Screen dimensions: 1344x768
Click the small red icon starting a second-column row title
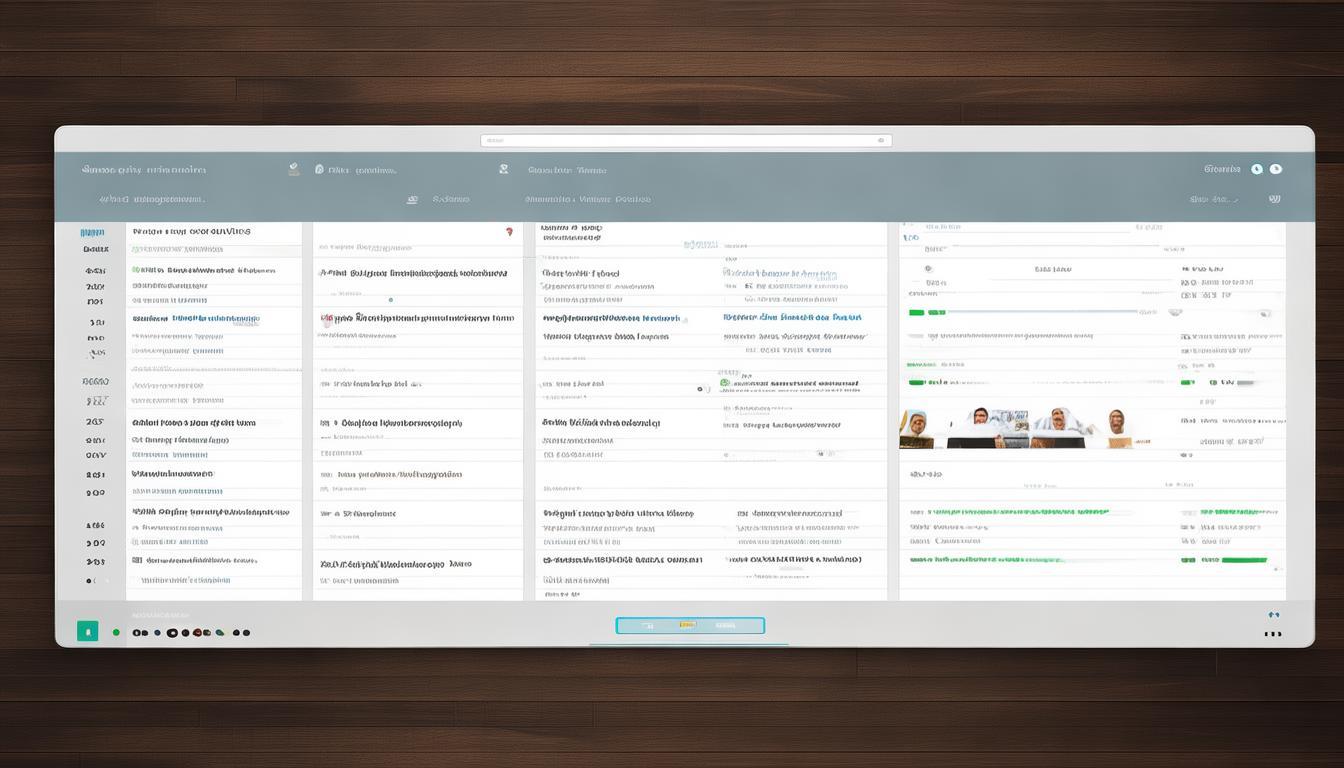(x=326, y=319)
